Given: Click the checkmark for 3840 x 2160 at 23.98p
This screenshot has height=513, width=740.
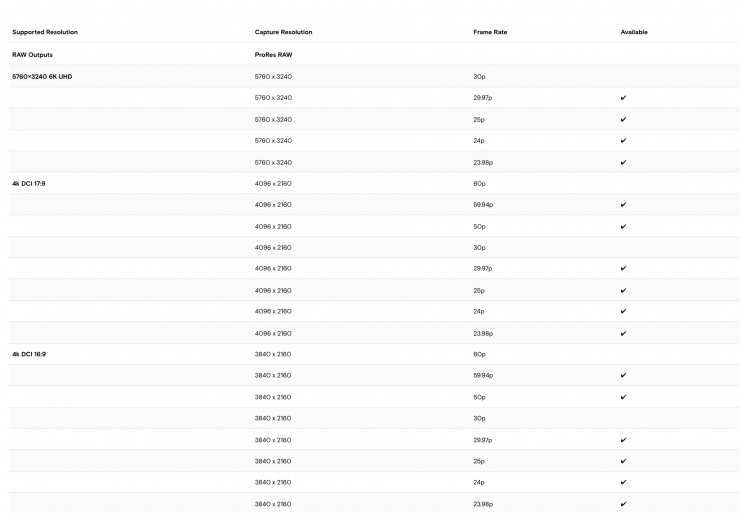Looking at the screenshot, I should click(x=623, y=504).
